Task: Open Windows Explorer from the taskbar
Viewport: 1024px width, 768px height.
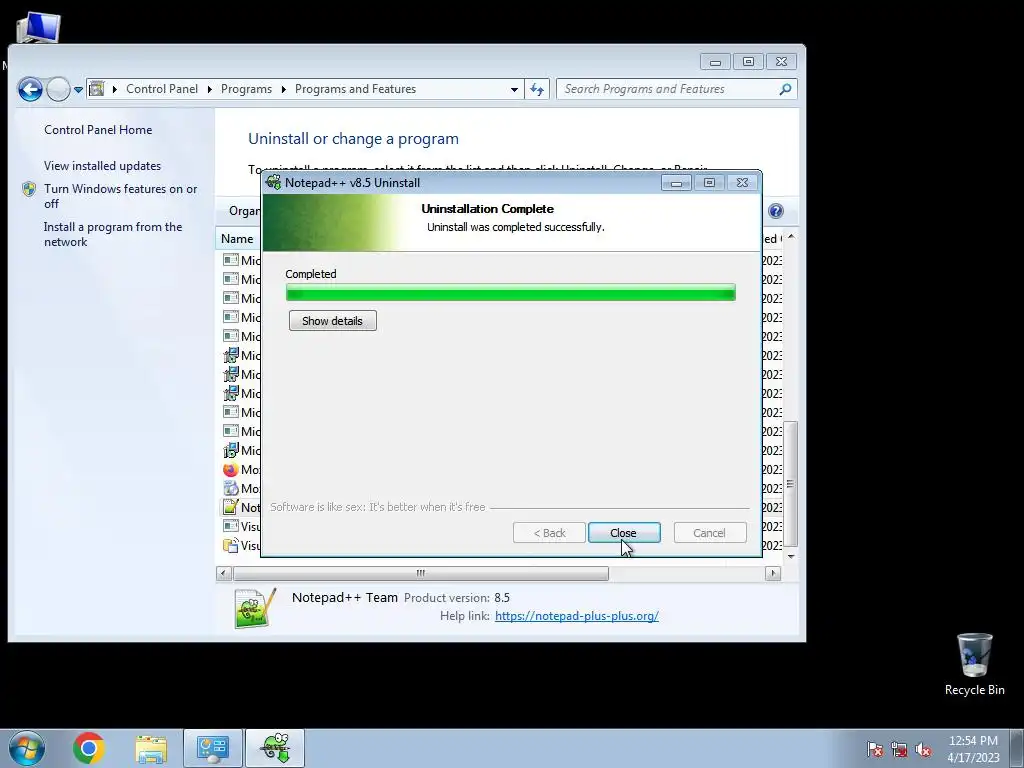Action: (151, 748)
